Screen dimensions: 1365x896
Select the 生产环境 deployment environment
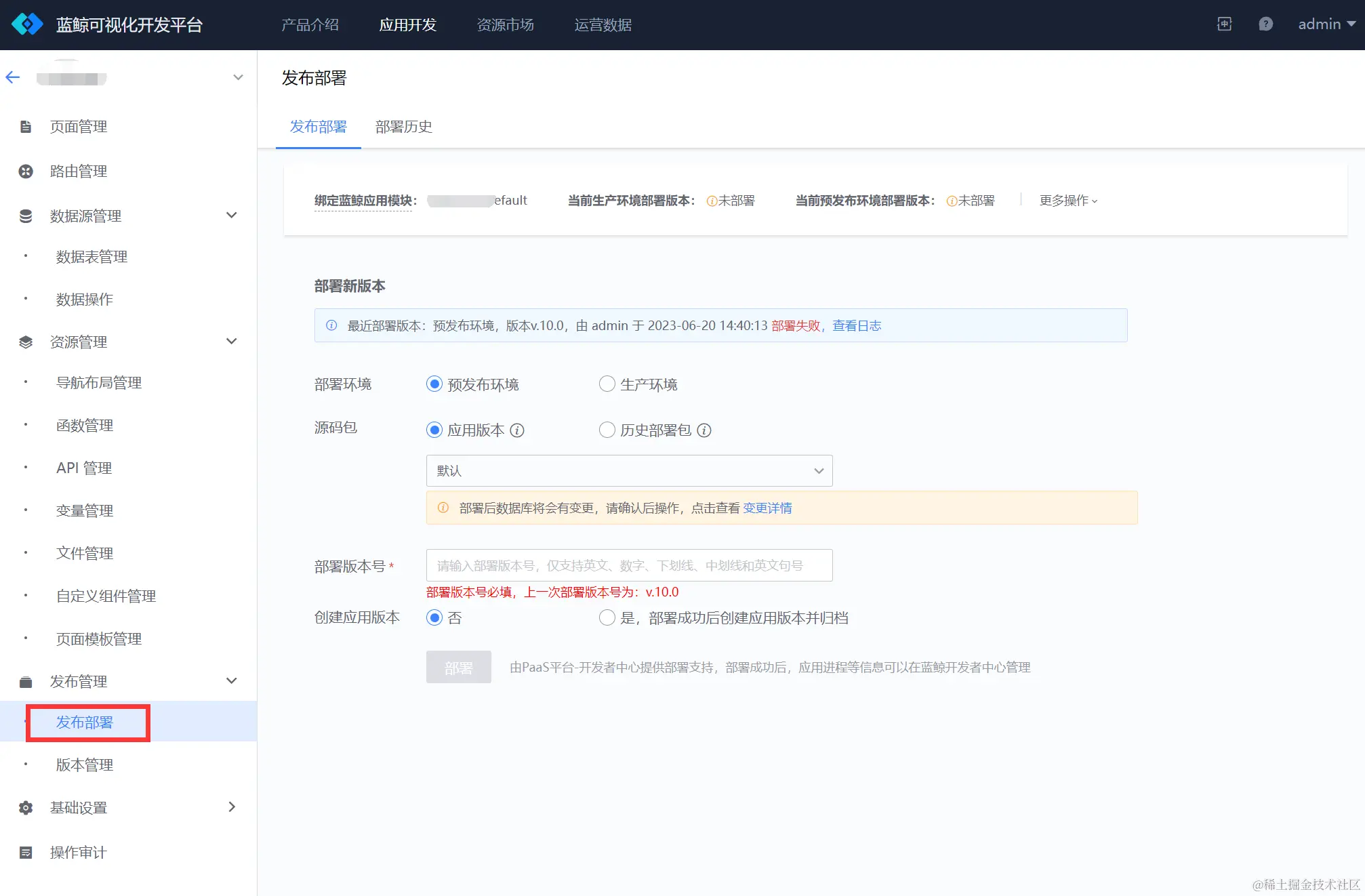607,384
